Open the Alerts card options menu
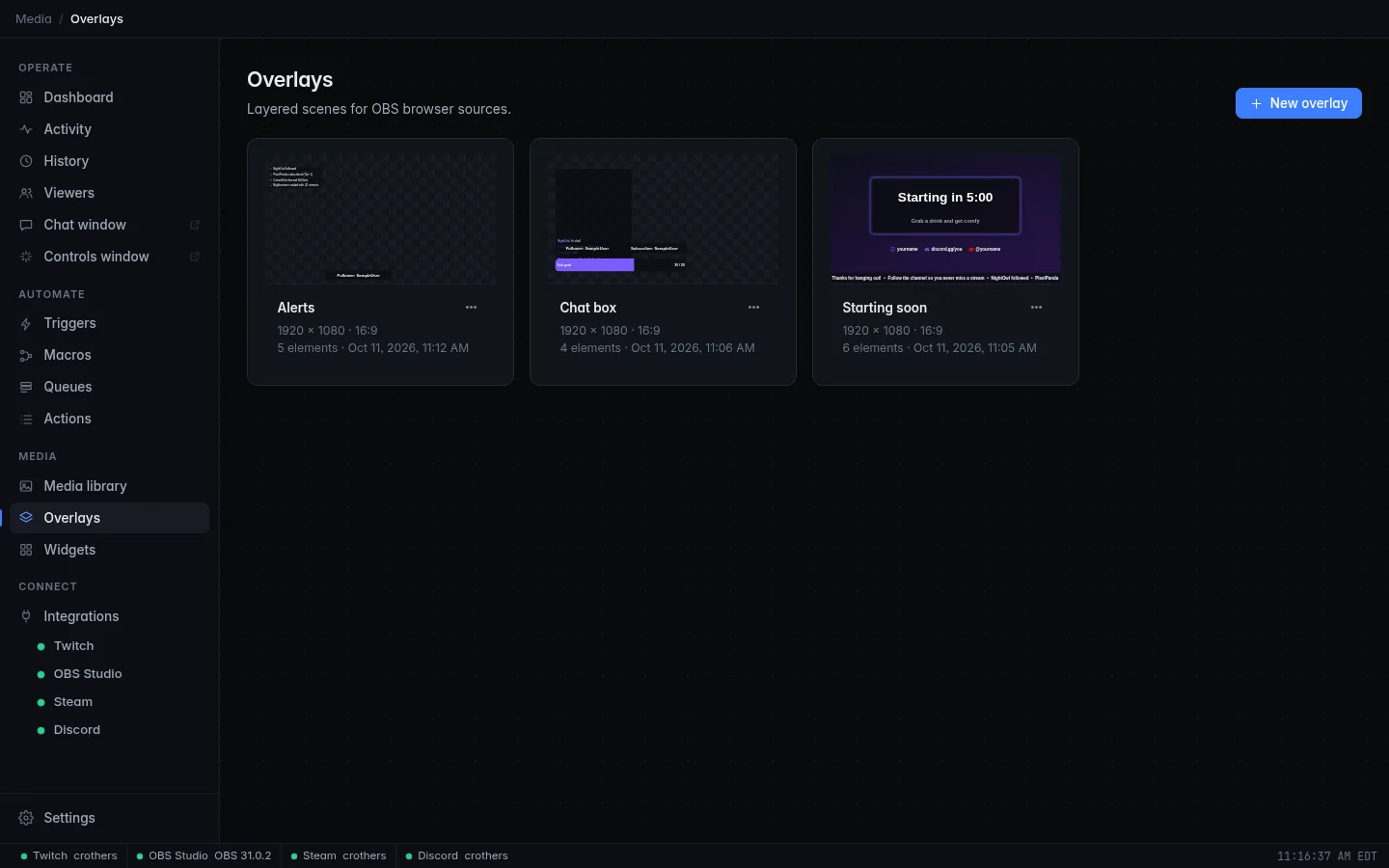 471,308
